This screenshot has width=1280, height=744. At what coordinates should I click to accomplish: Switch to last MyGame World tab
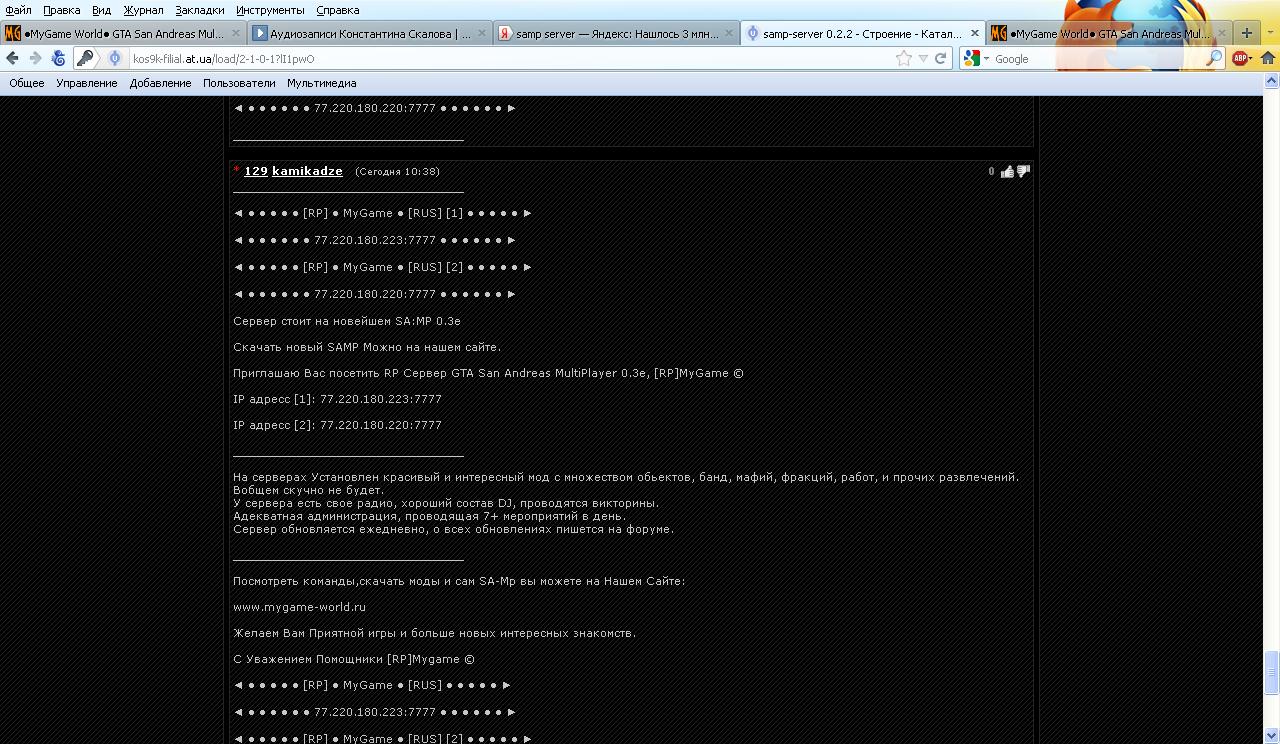click(x=1108, y=33)
